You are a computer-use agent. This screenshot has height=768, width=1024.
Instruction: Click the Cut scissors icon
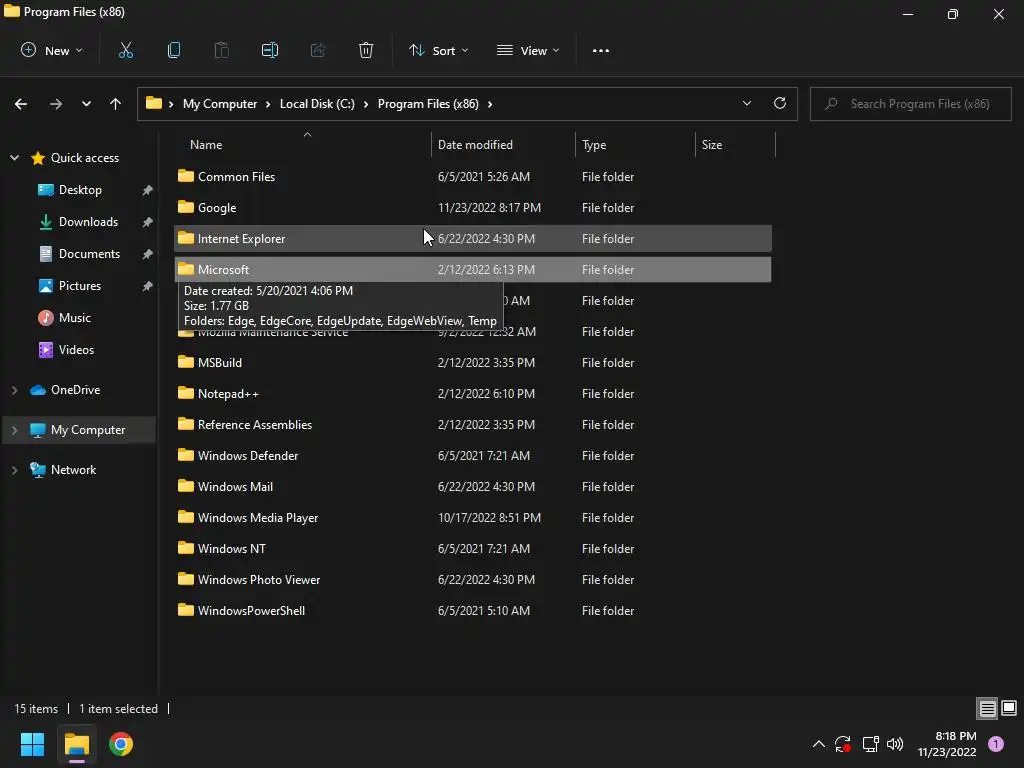coord(125,50)
